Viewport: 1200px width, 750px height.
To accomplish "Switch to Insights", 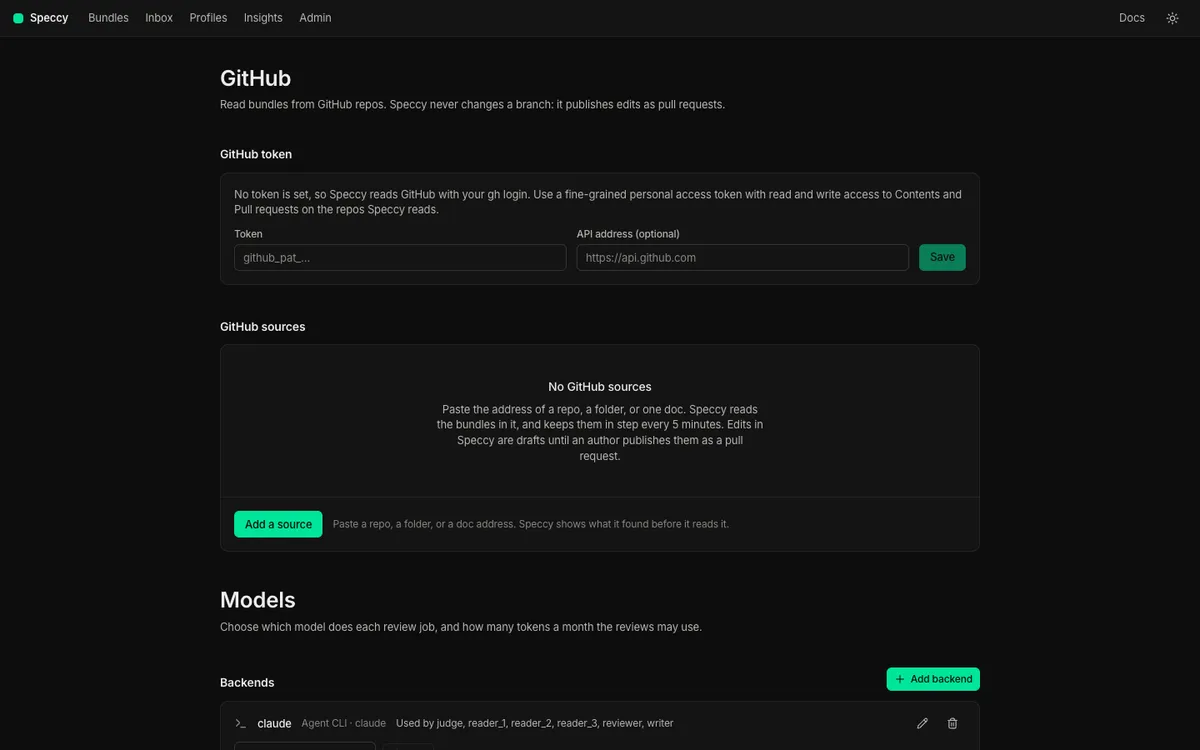I will point(263,18).
